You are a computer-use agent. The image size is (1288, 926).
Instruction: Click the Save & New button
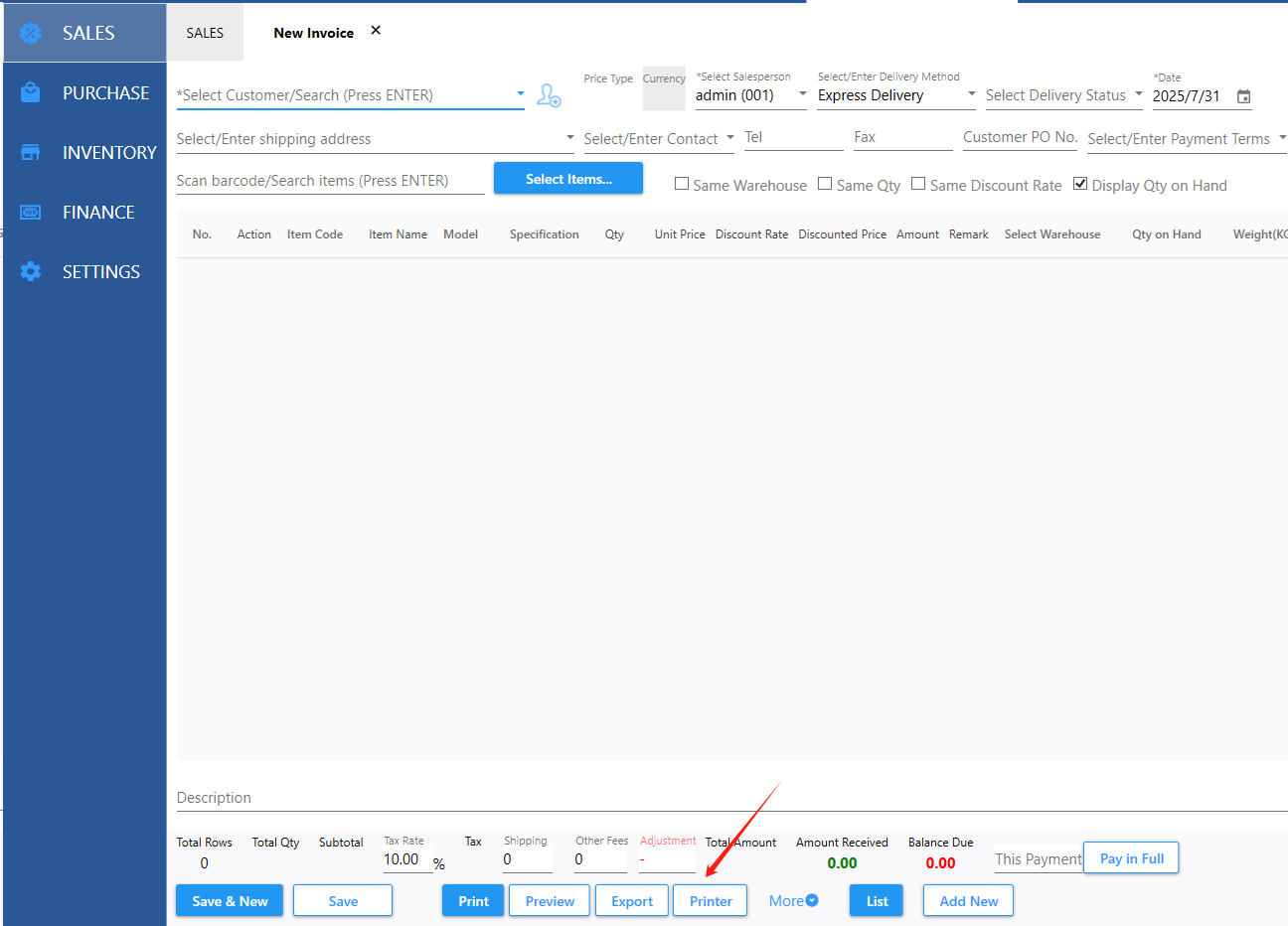[x=230, y=901]
